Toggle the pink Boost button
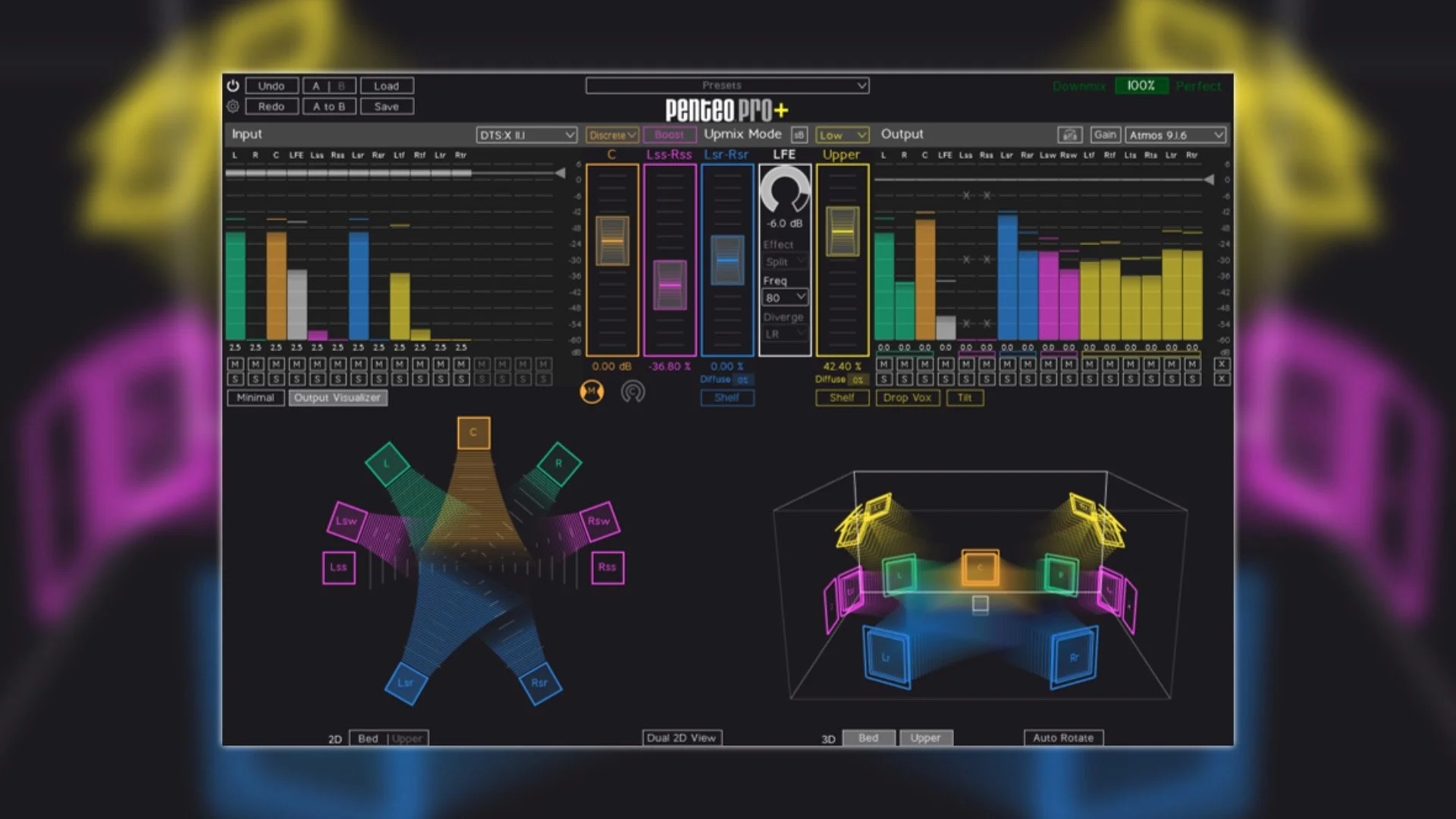Screen dimensions: 1456x819 [669, 135]
